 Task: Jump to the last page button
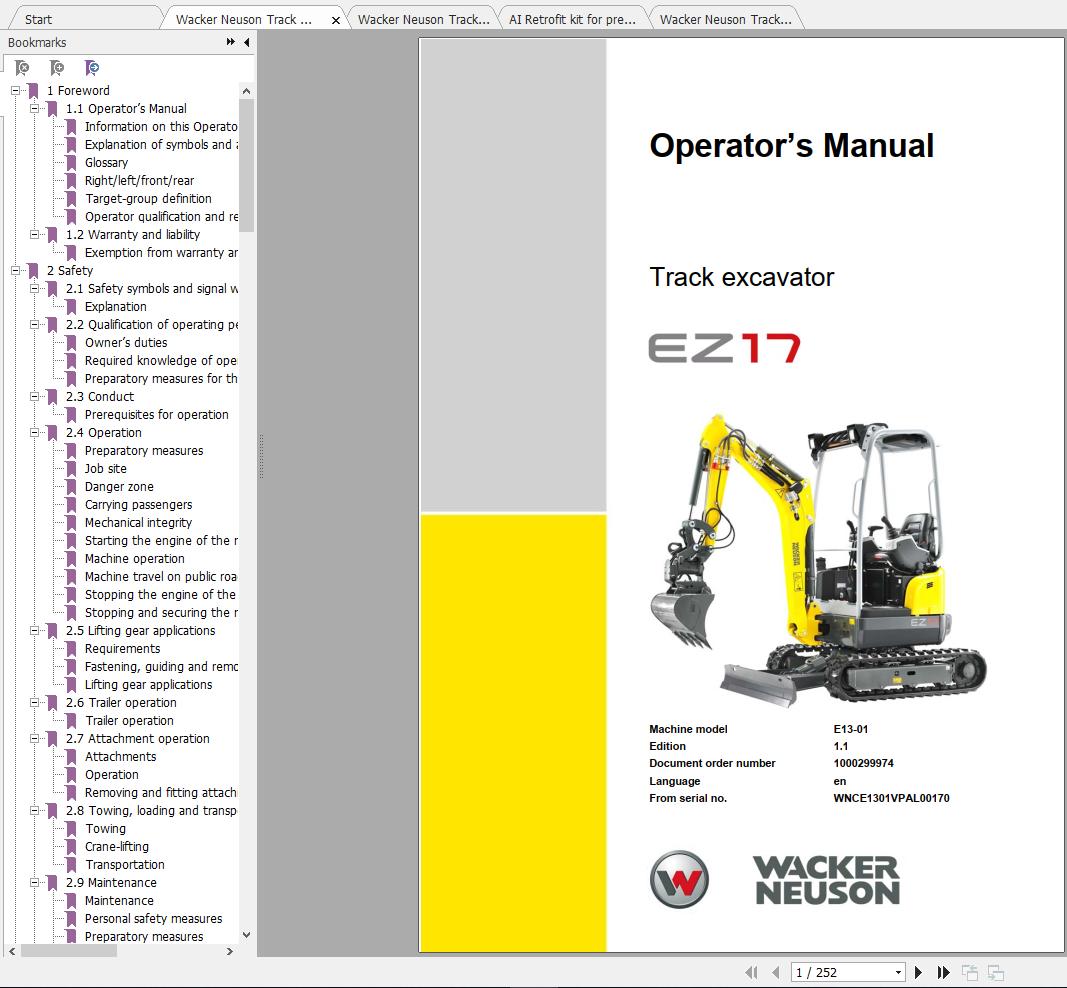click(x=943, y=972)
